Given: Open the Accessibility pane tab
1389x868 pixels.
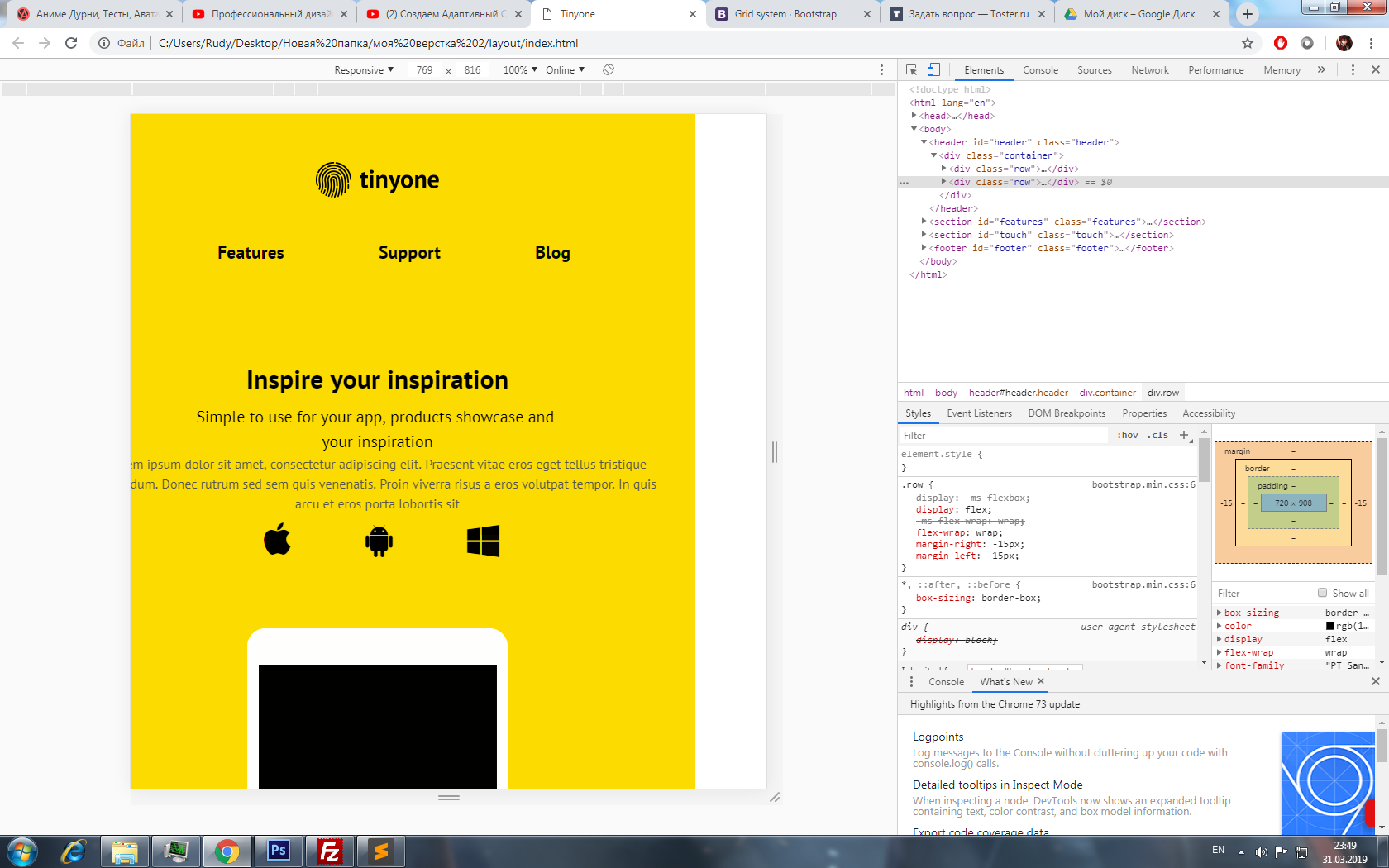Looking at the screenshot, I should (x=1209, y=413).
